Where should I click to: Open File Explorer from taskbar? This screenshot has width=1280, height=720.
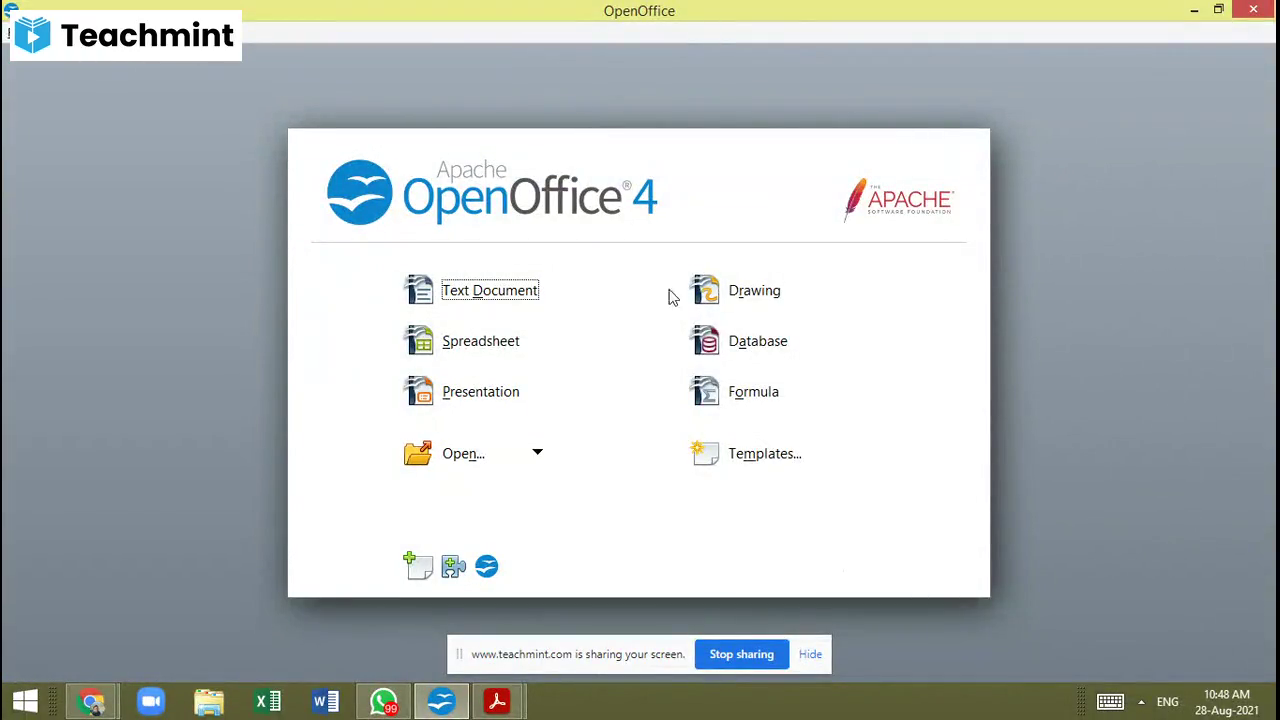pos(209,702)
